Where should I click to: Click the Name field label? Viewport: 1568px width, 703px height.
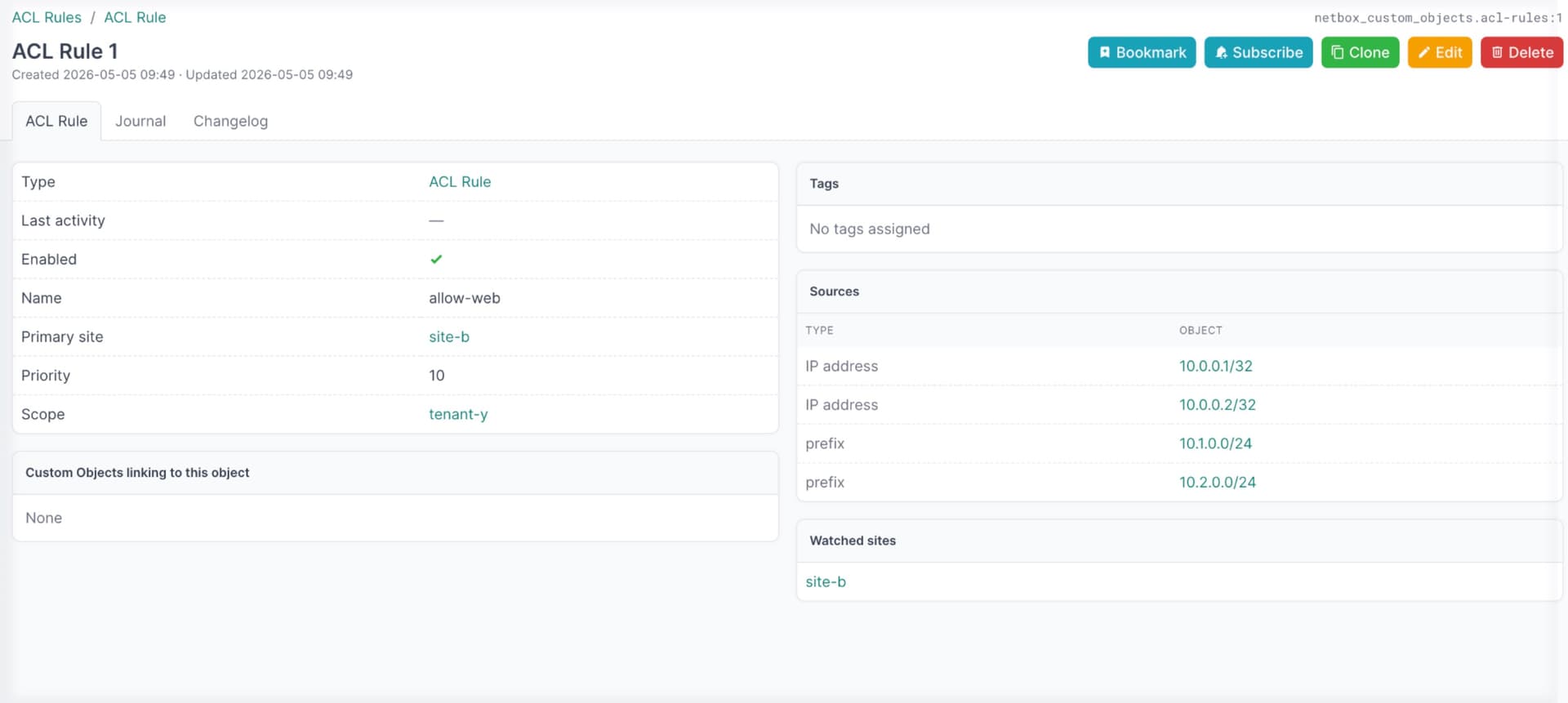41,298
